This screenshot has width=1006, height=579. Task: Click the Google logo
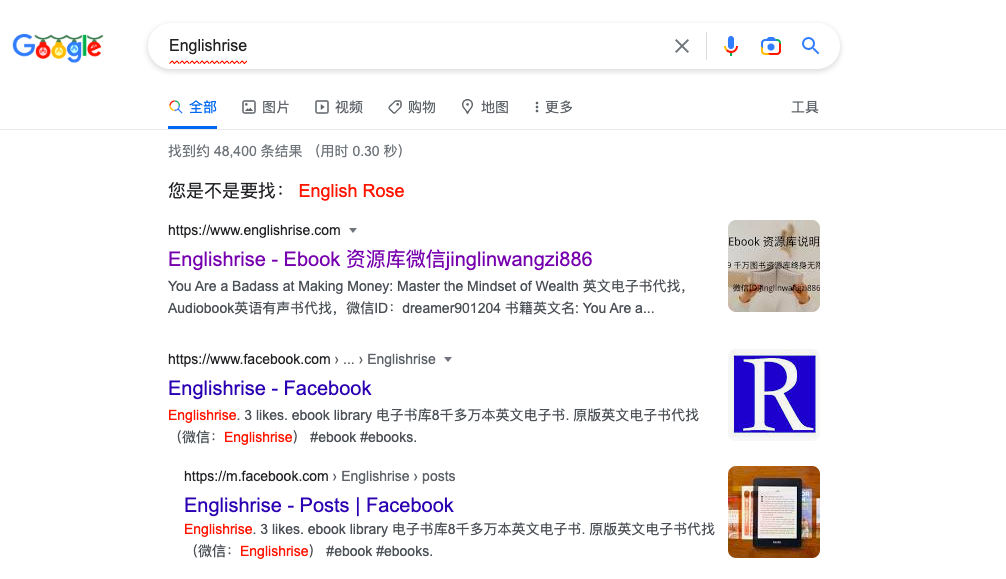58,47
